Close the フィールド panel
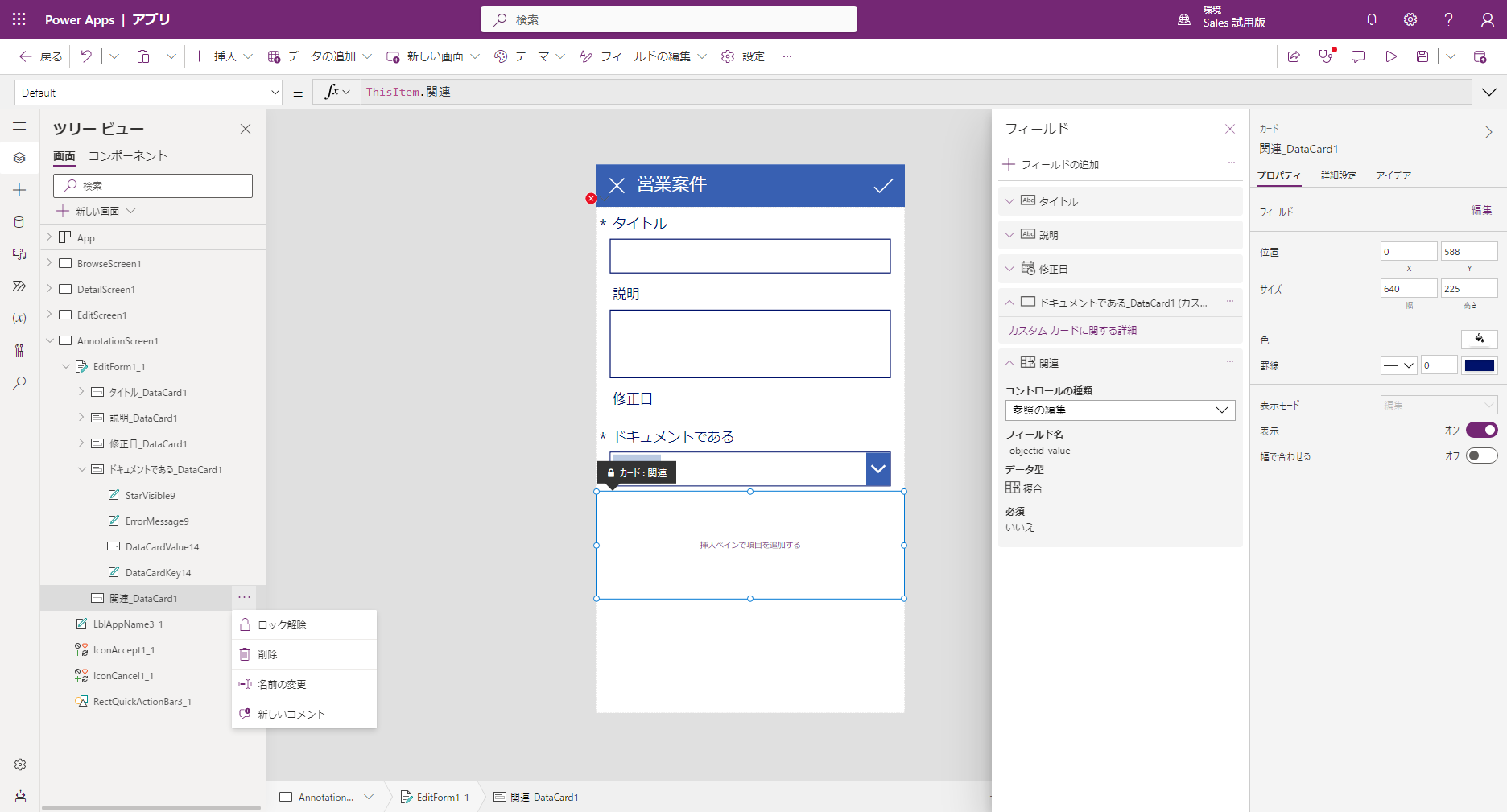The image size is (1507, 812). (1230, 129)
